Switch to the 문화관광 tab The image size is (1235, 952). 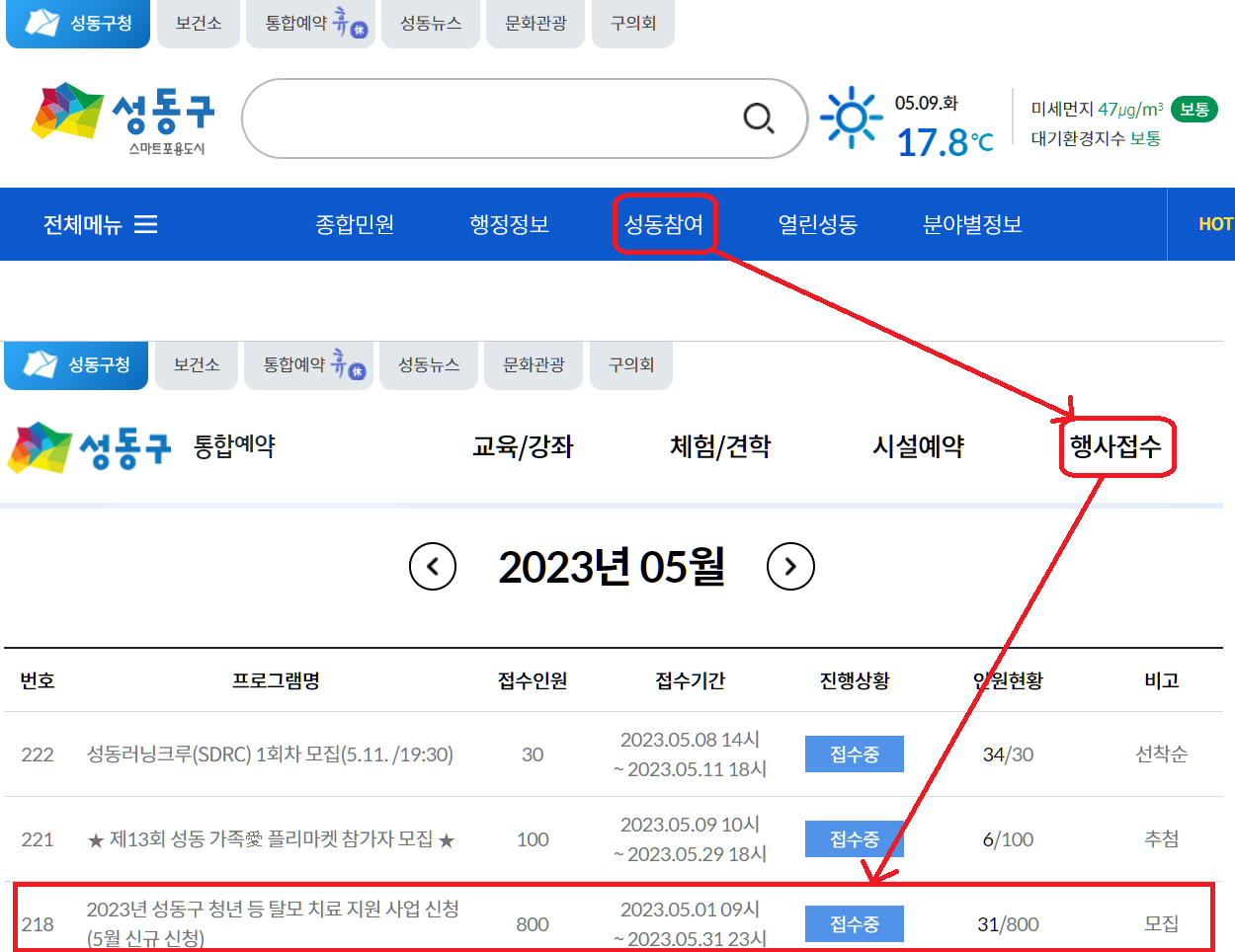(535, 24)
